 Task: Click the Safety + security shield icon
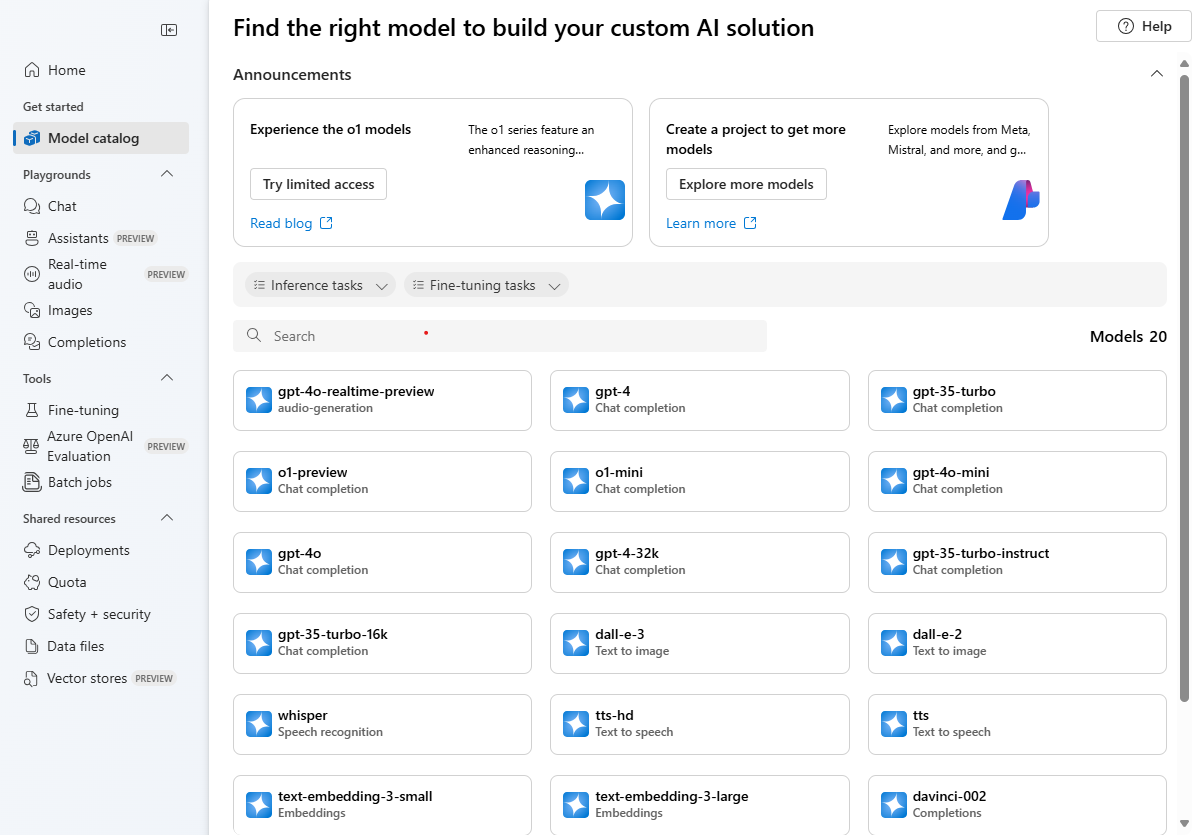tap(32, 614)
